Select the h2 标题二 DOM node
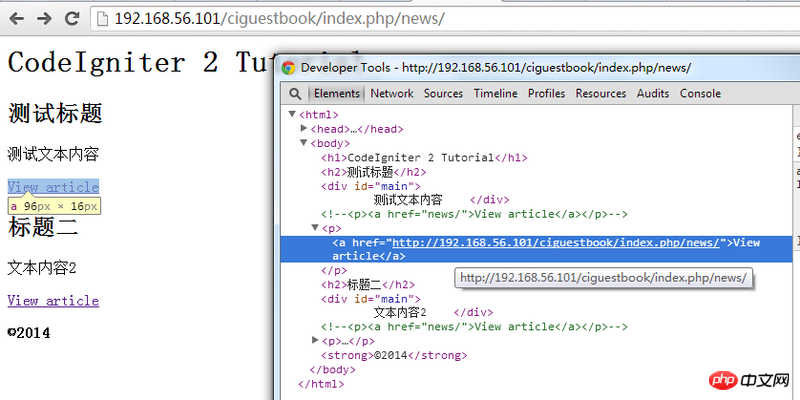 pyautogui.click(x=368, y=285)
